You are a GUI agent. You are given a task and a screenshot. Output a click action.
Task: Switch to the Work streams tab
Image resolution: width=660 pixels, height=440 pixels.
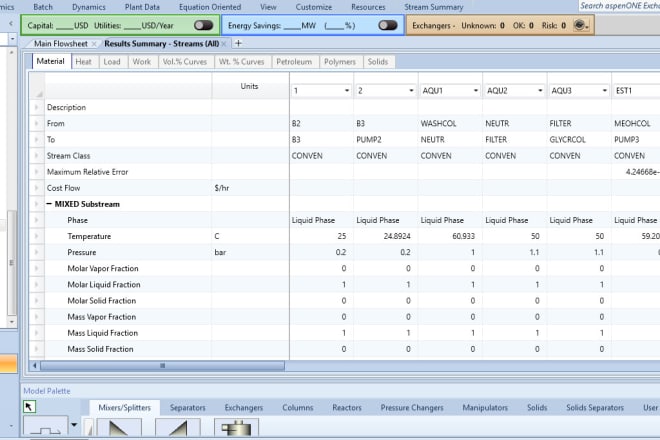[x=141, y=61]
